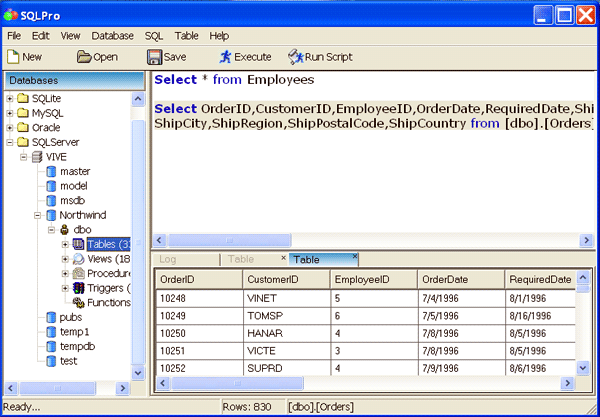The image size is (600, 417).
Task: Open the Database menu
Action: [112, 35]
